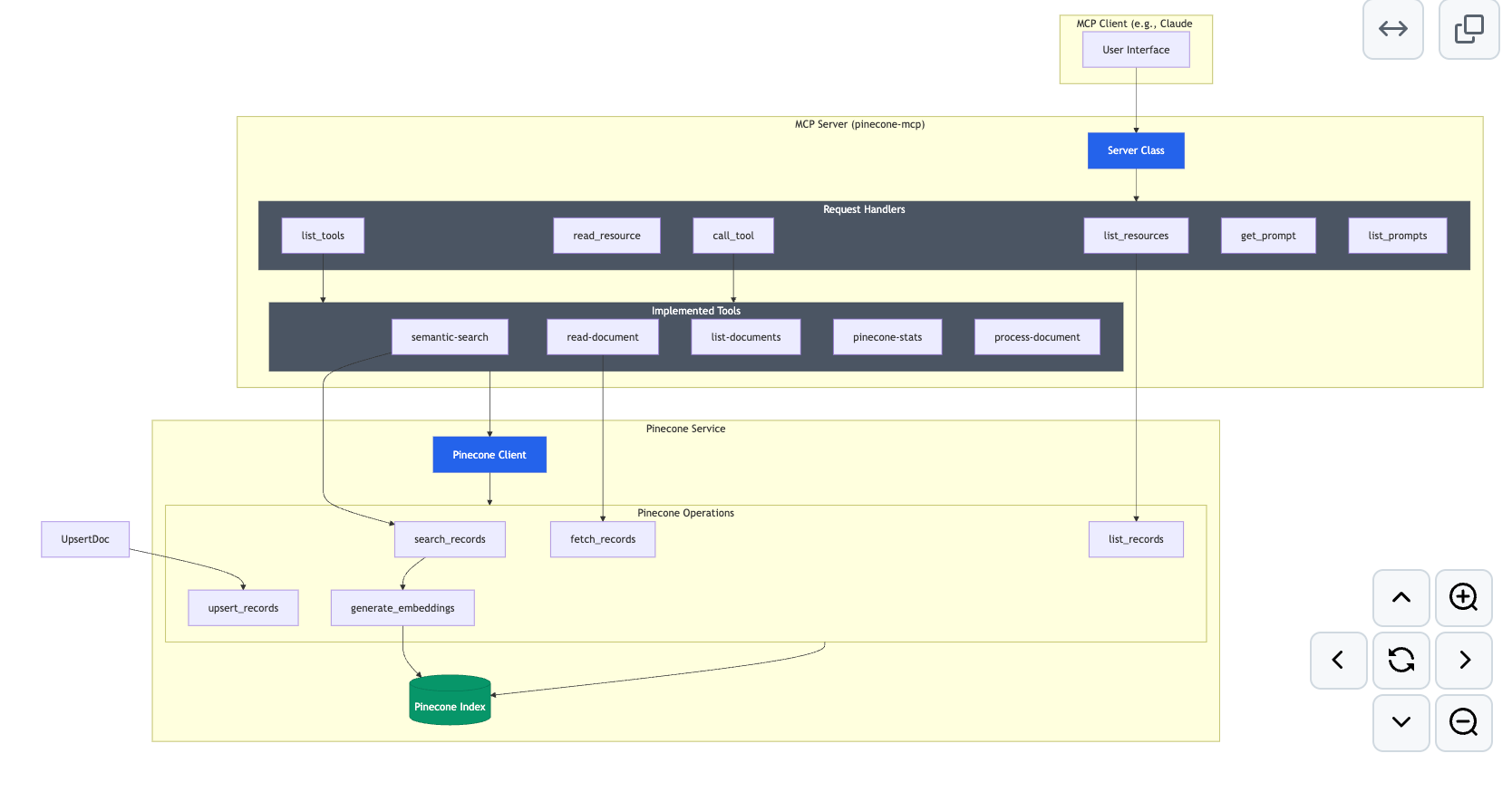
Task: Select the call_tool handler node
Action: point(733,236)
